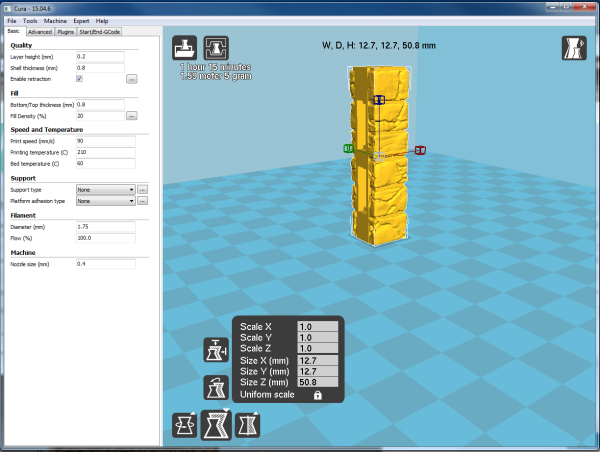Select the Mirror tool icon
Screen dimensions: 600x452
tap(246, 424)
